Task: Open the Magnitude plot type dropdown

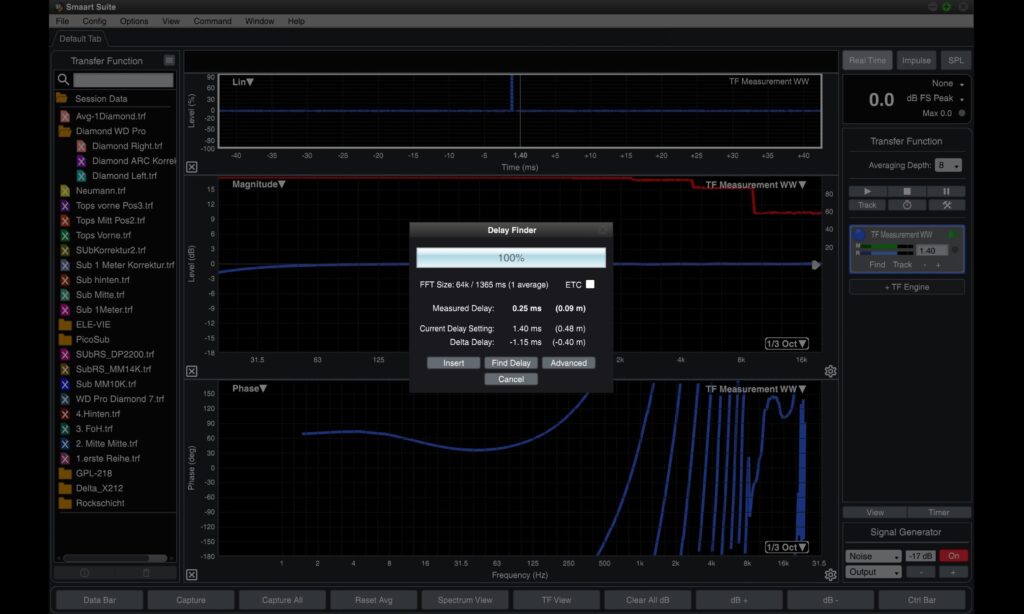Action: [259, 184]
